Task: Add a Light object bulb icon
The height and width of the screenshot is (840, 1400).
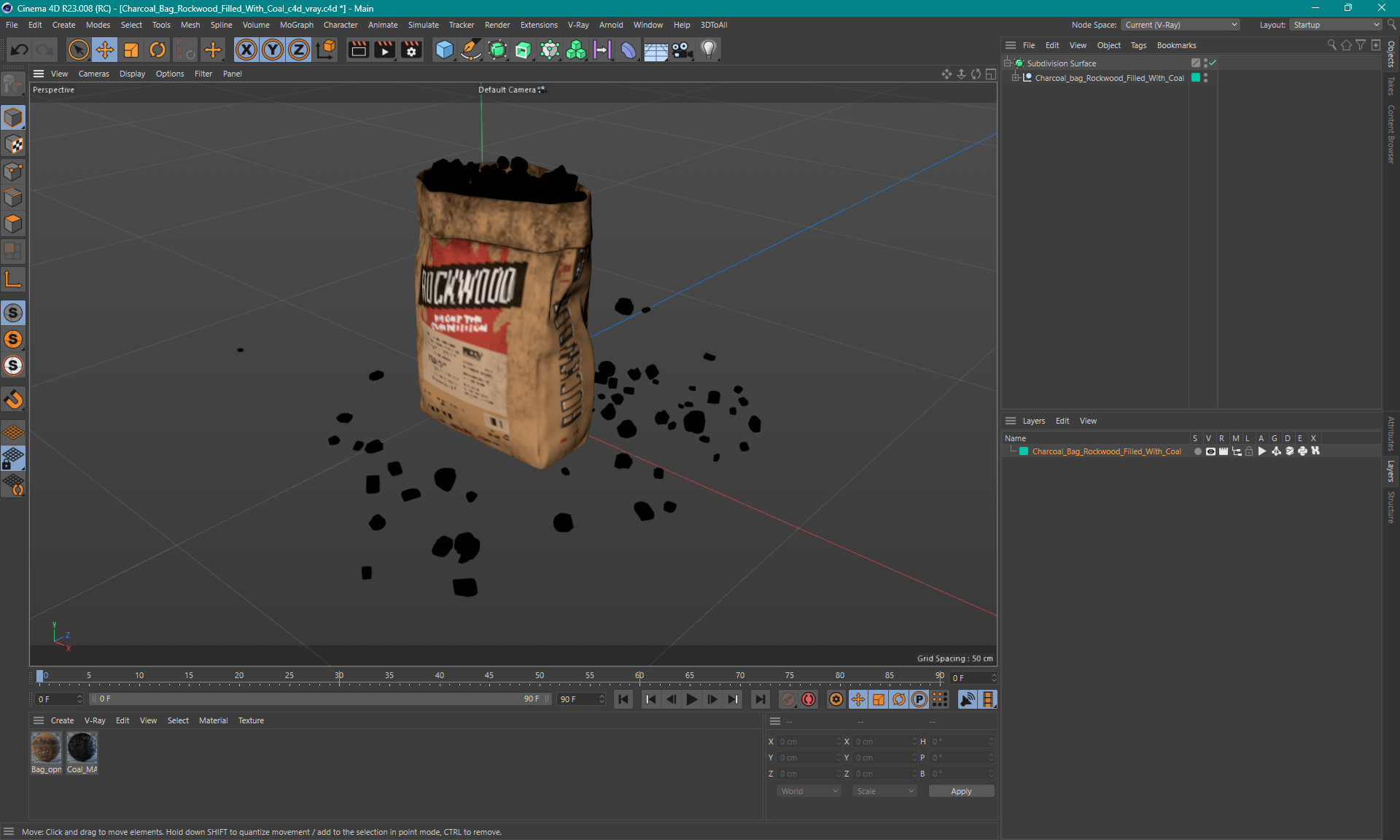Action: (709, 50)
